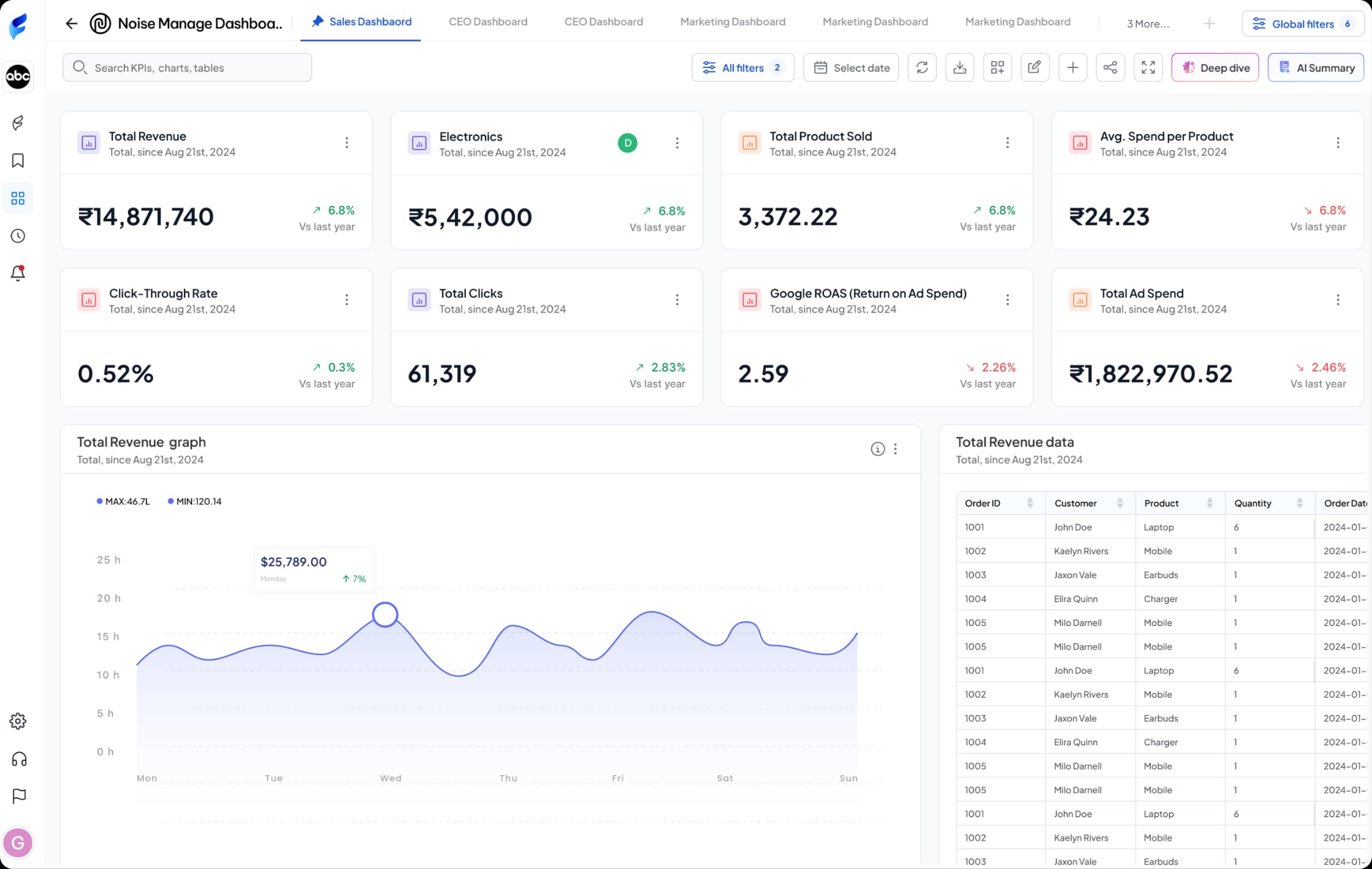Select the dashboards grid icon in sidebar
Image resolution: width=1372 pixels, height=869 pixels.
18,198
